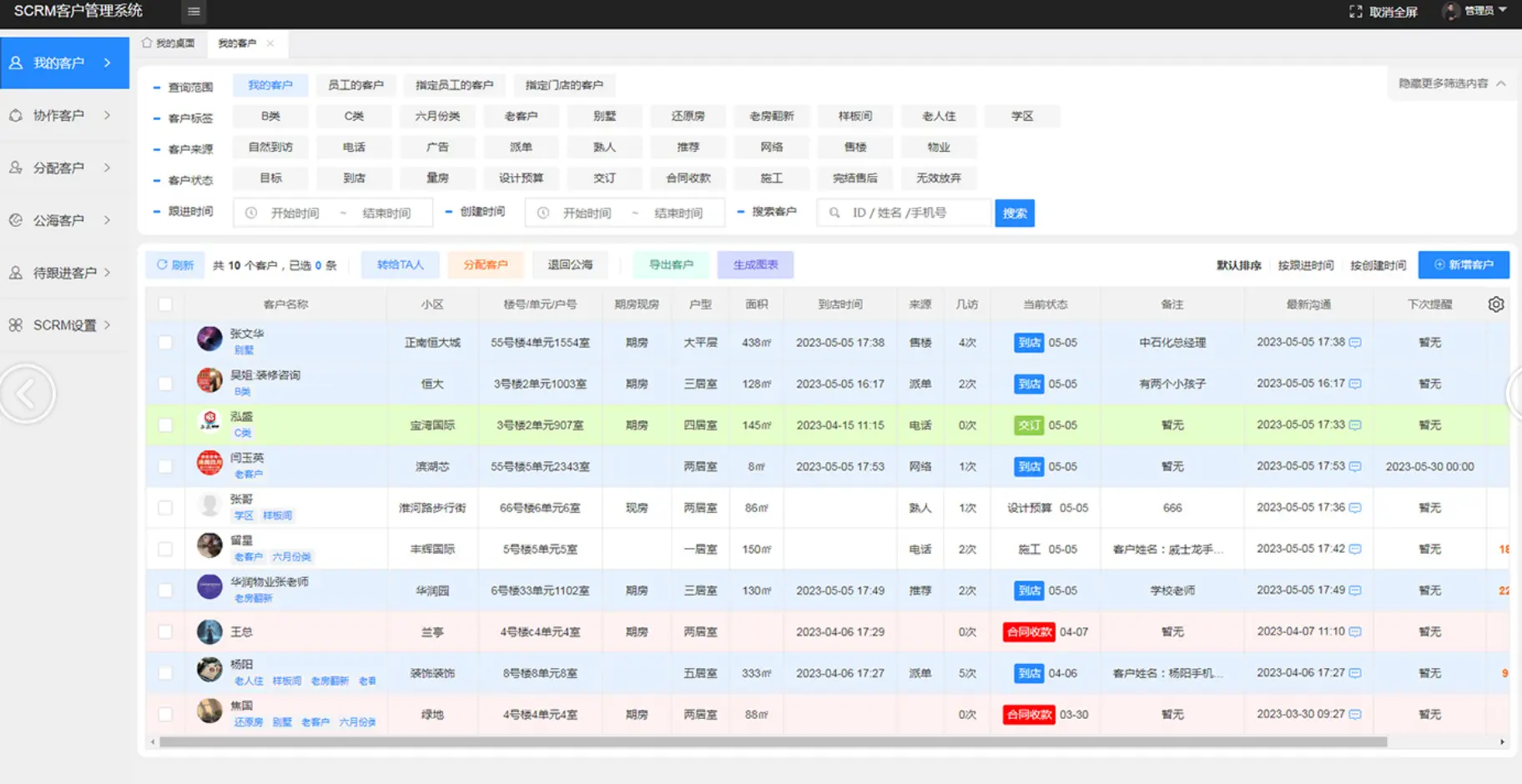The width and height of the screenshot is (1522, 784).
Task: Tick the checkbox for 张文华
Action: (165, 343)
